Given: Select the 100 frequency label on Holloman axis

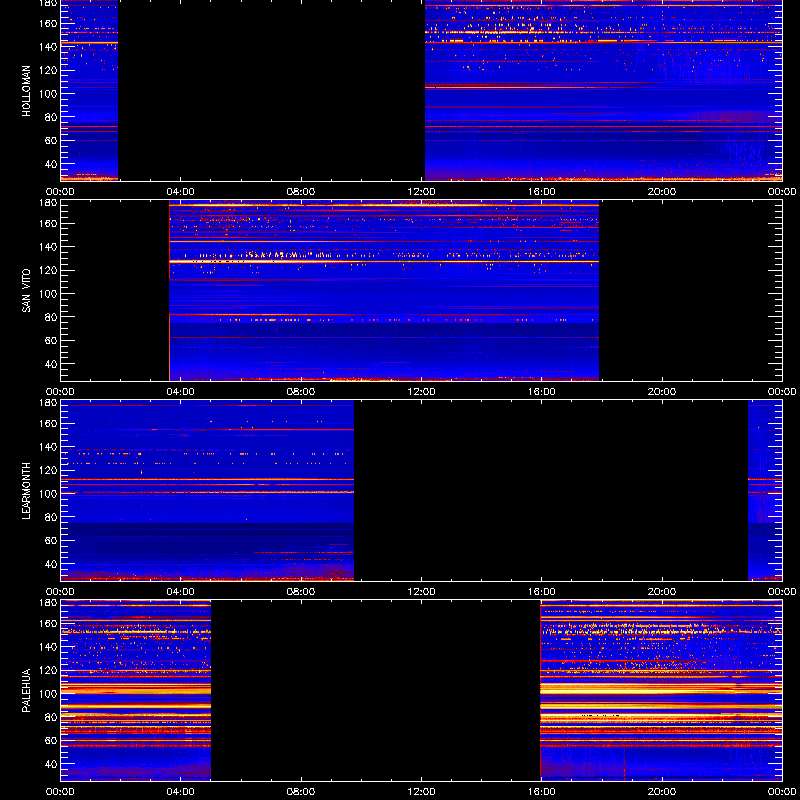Looking at the screenshot, I should tap(49, 94).
